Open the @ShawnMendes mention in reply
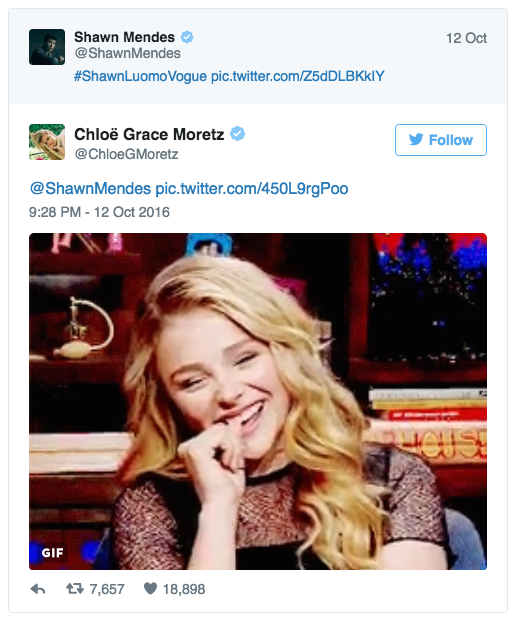The width and height of the screenshot is (518, 620). [x=91, y=189]
